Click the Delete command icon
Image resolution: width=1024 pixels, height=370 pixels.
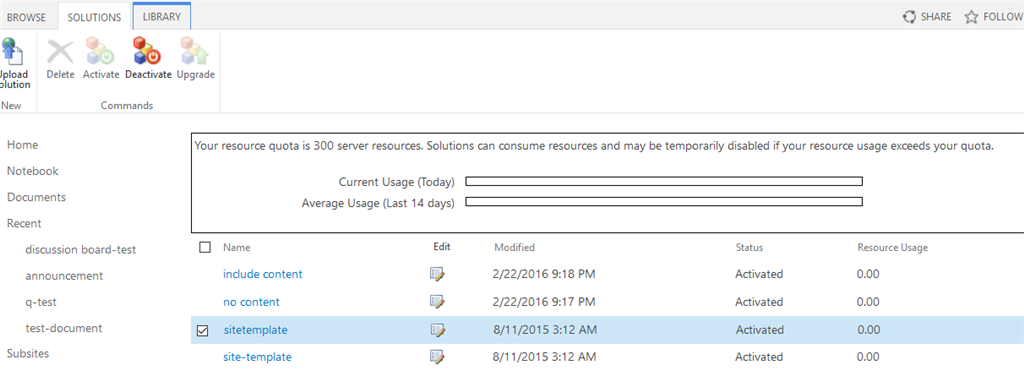tap(61, 52)
